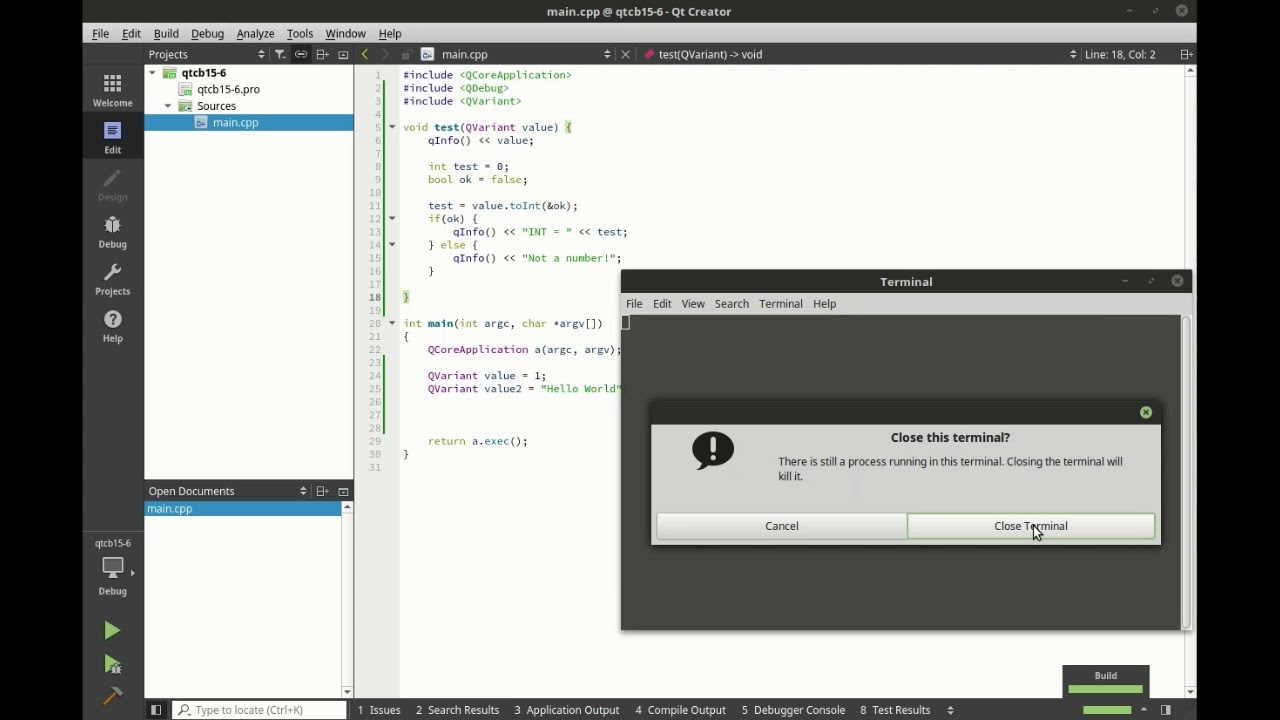The width and height of the screenshot is (1280, 720).
Task: Fold the main function at line 20
Action: (392, 323)
